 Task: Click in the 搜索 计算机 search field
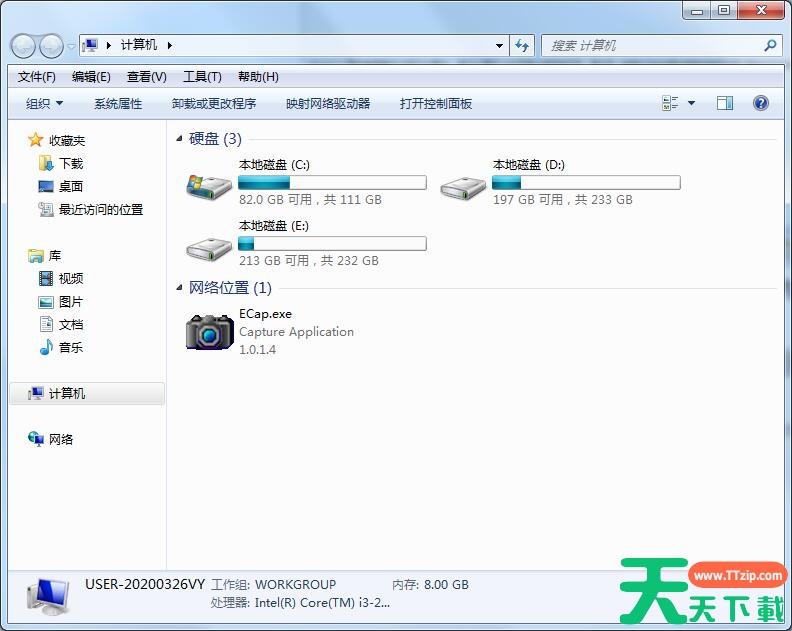[654, 45]
